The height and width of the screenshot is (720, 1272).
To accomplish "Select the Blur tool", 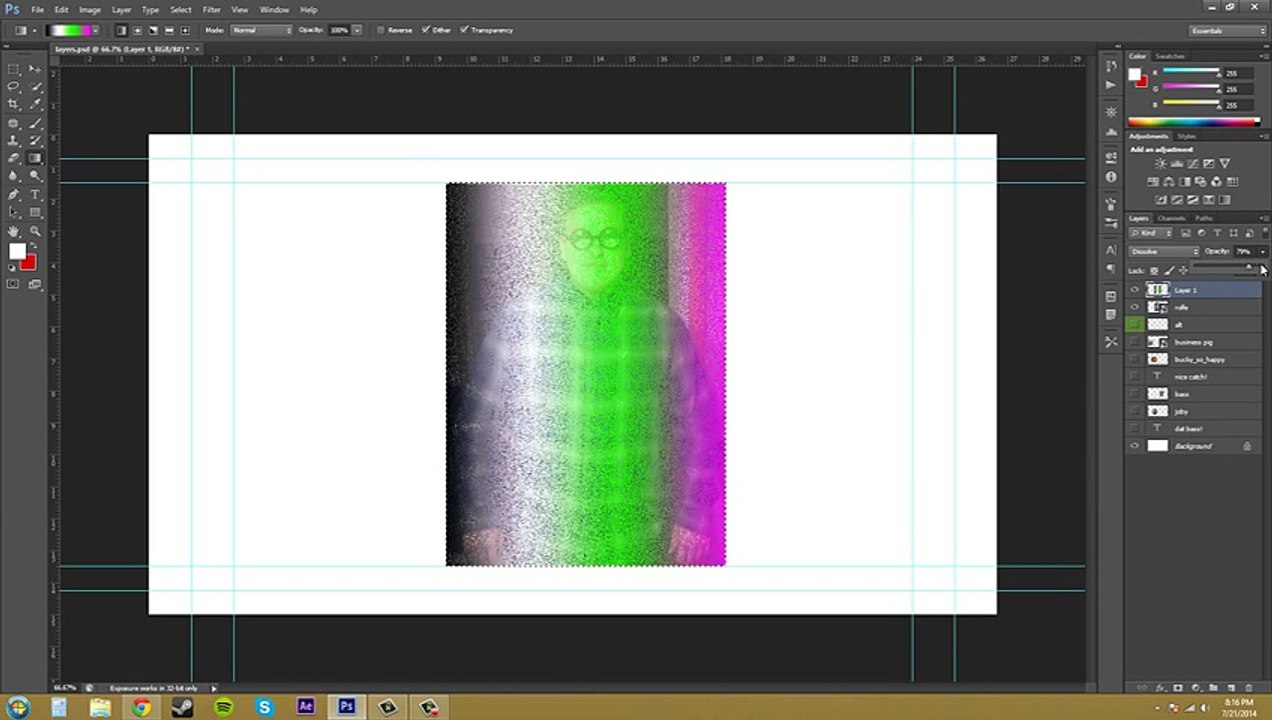I will tap(13, 176).
